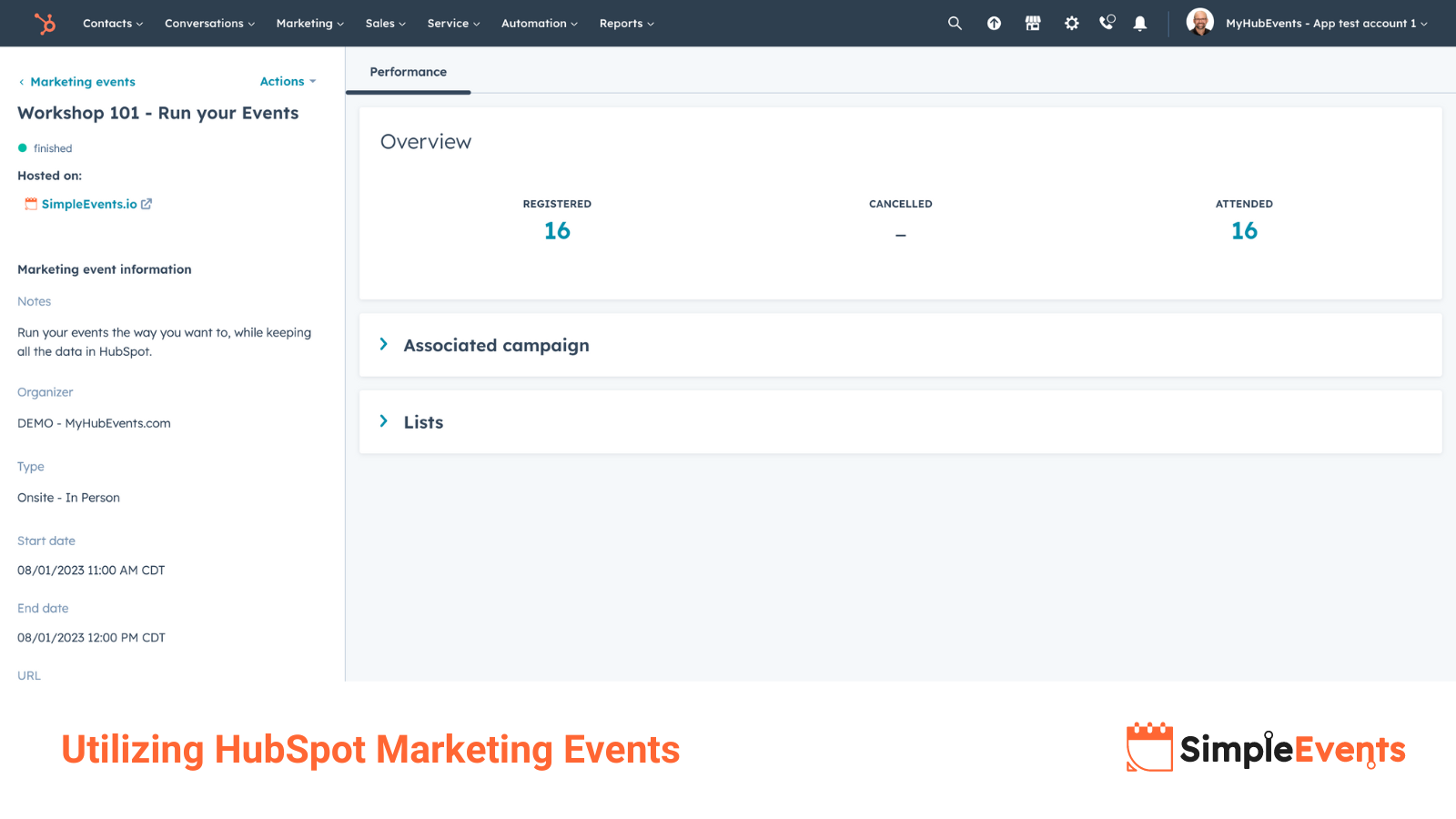Open the Marketing menu

309,24
